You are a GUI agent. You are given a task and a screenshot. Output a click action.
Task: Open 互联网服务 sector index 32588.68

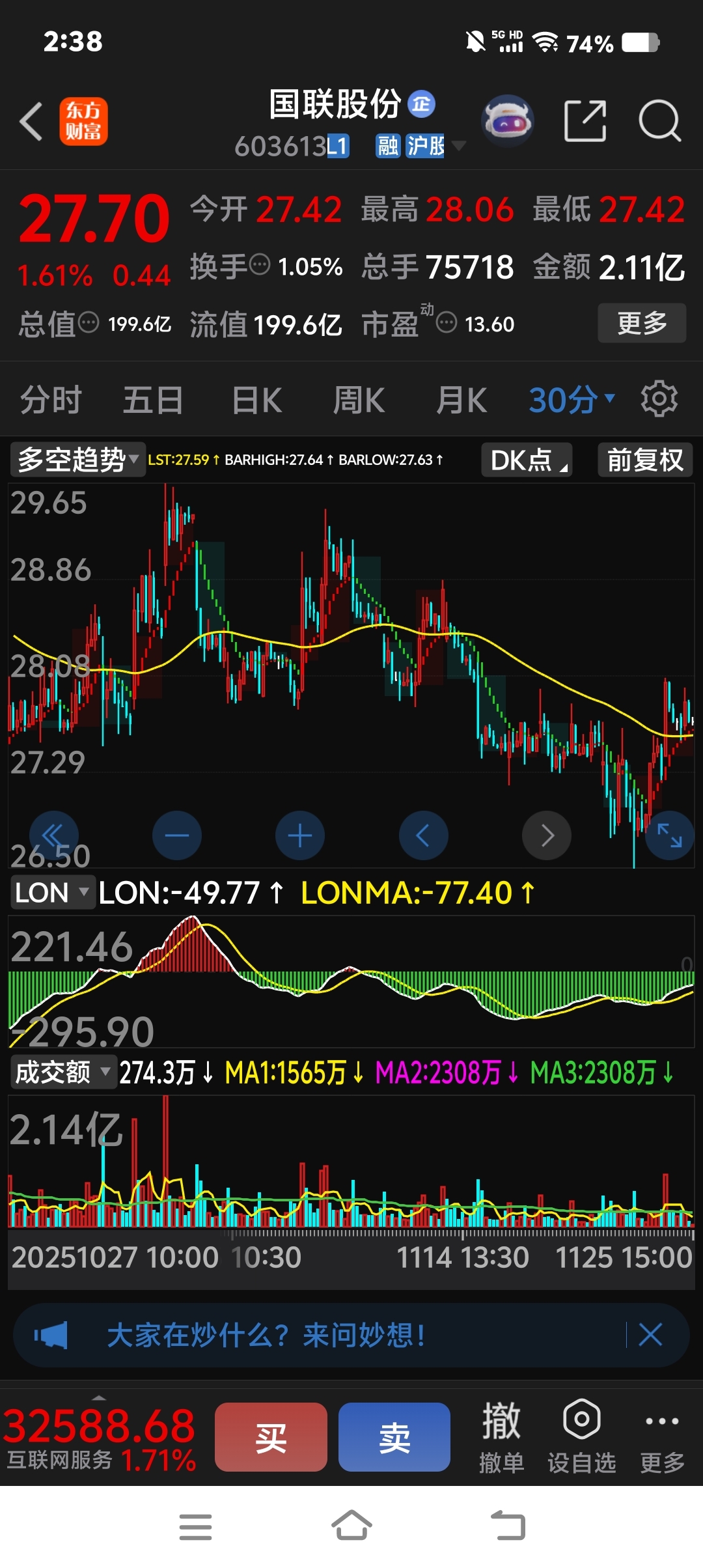tap(100, 1438)
